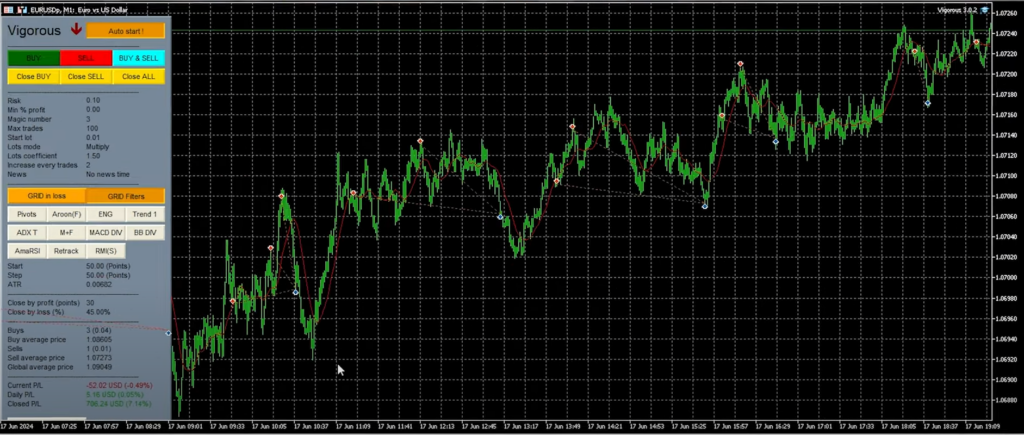The width and height of the screenshot is (1024, 435).
Task: Toggle the MACD DIV filter
Action: pos(105,232)
